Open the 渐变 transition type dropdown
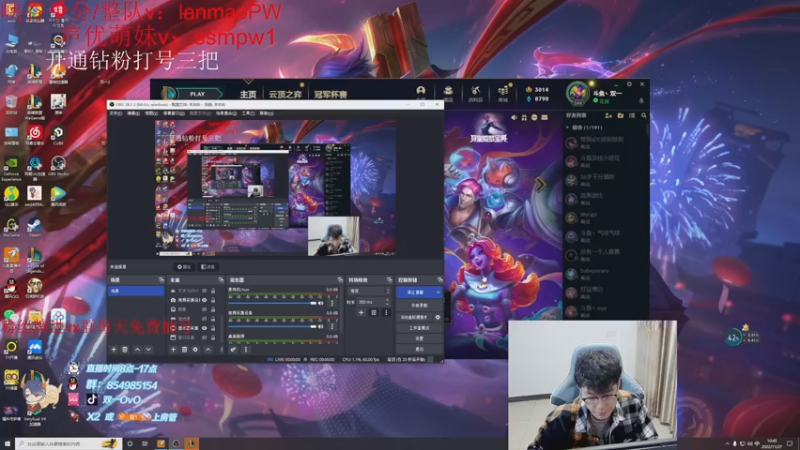The width and height of the screenshot is (800, 450). coord(369,291)
